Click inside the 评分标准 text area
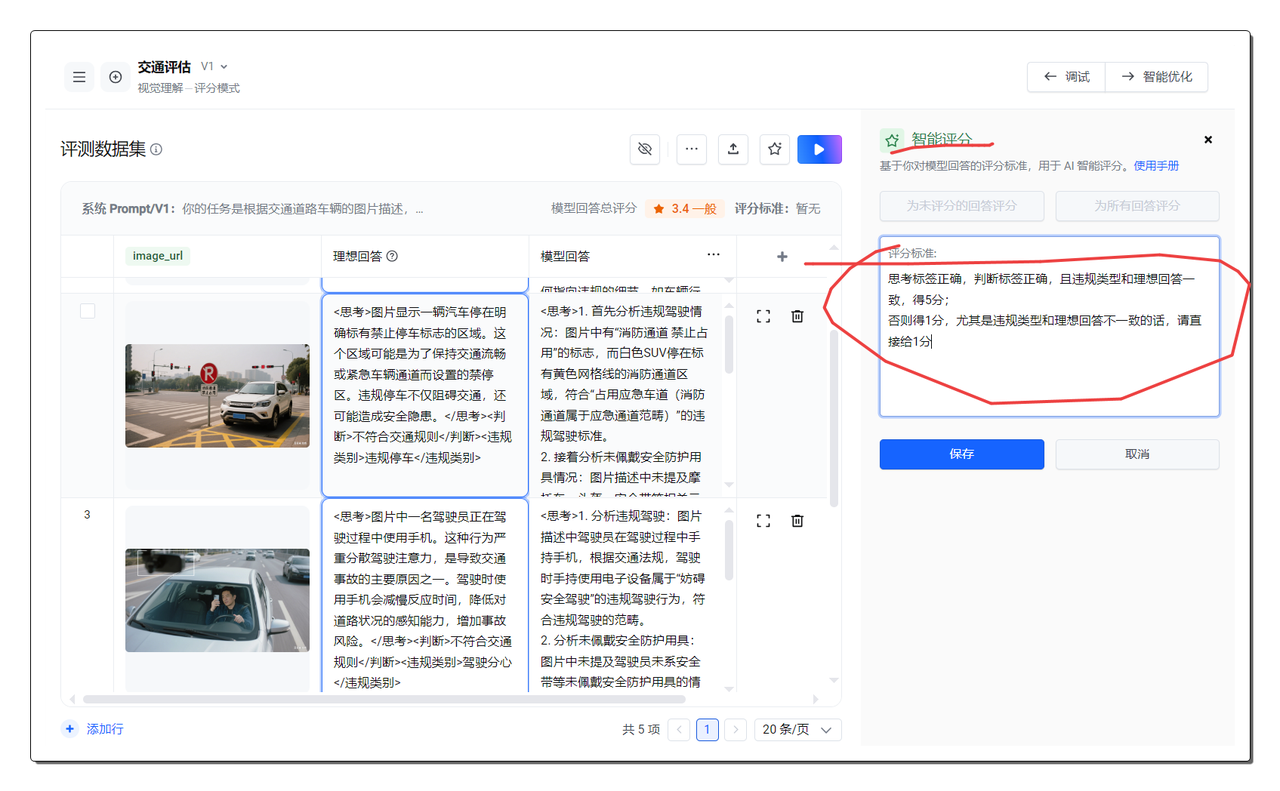 (x=1050, y=326)
